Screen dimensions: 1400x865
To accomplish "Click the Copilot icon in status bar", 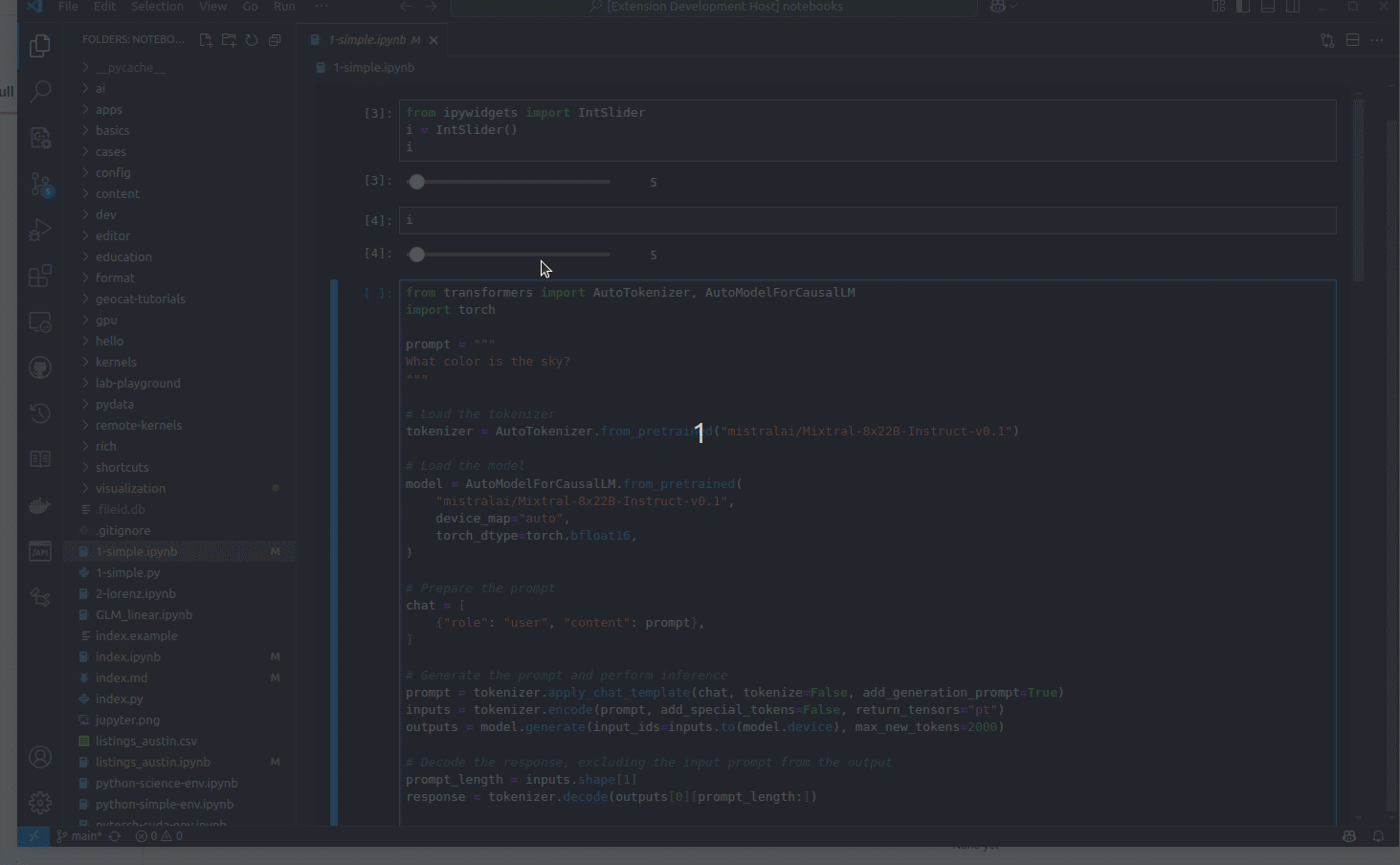I will [x=1349, y=836].
